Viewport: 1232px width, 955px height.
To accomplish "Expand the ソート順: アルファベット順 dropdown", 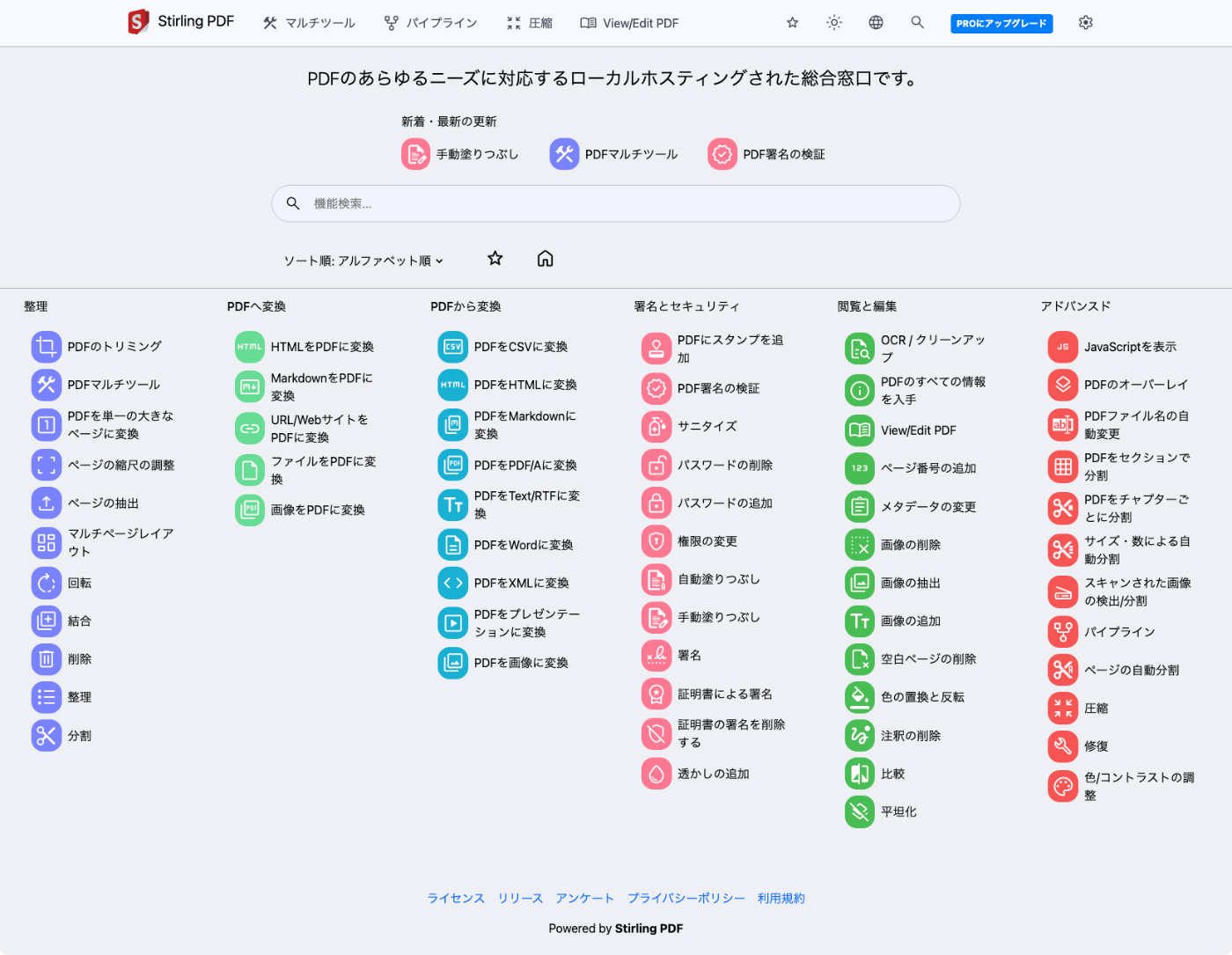I will coord(363,261).
